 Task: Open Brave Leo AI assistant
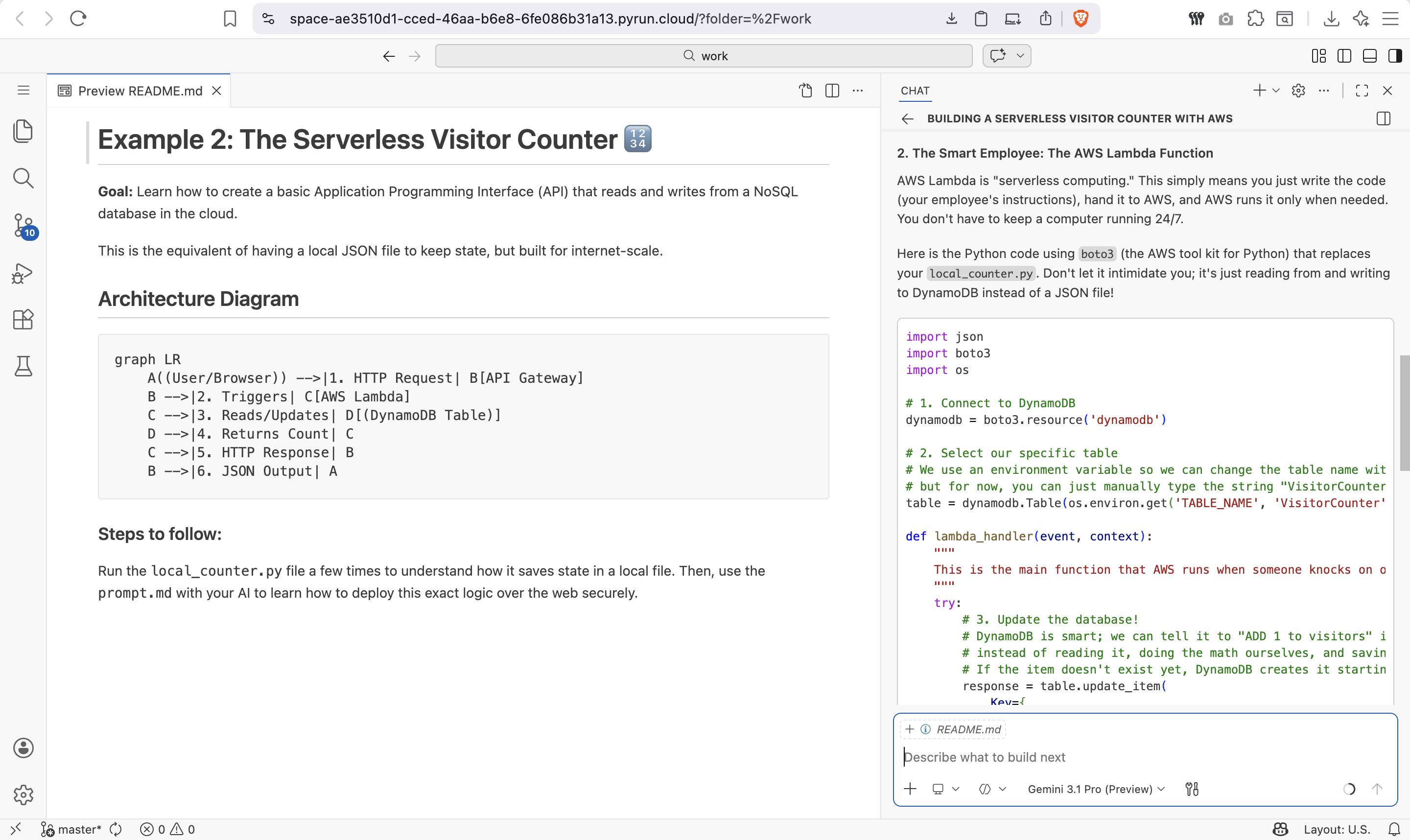[1361, 19]
